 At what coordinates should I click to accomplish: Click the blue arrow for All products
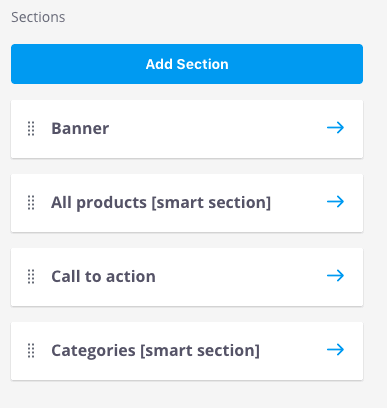click(335, 201)
